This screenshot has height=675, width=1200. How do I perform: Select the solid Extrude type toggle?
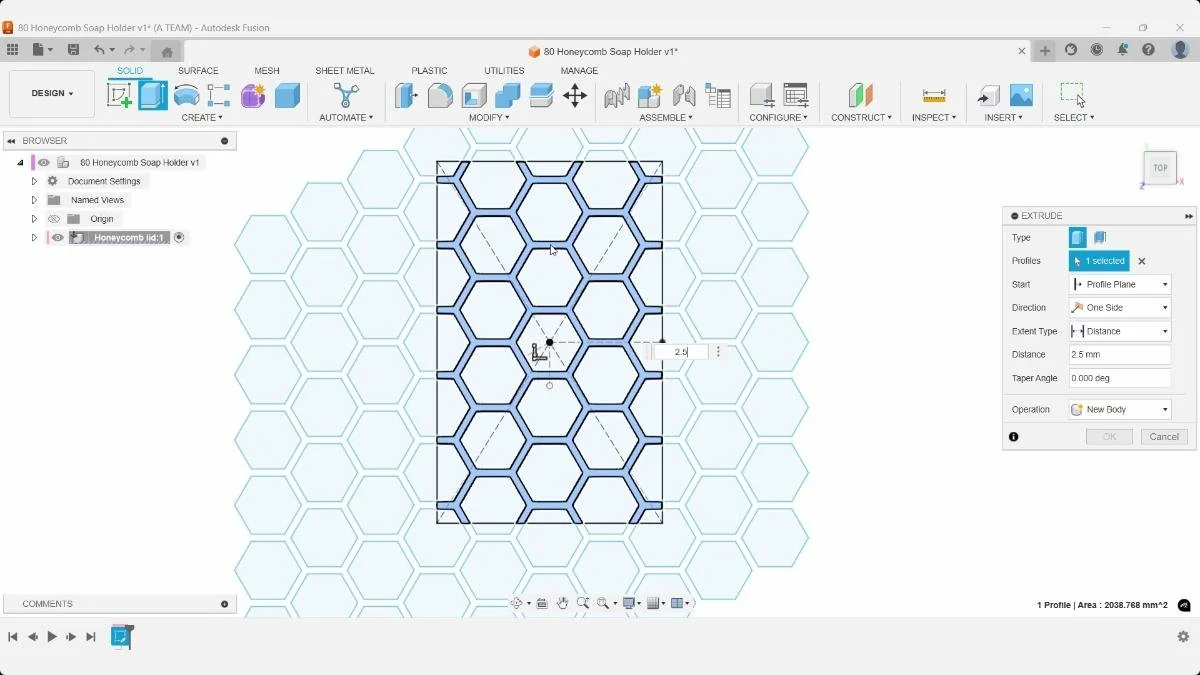coord(1077,238)
